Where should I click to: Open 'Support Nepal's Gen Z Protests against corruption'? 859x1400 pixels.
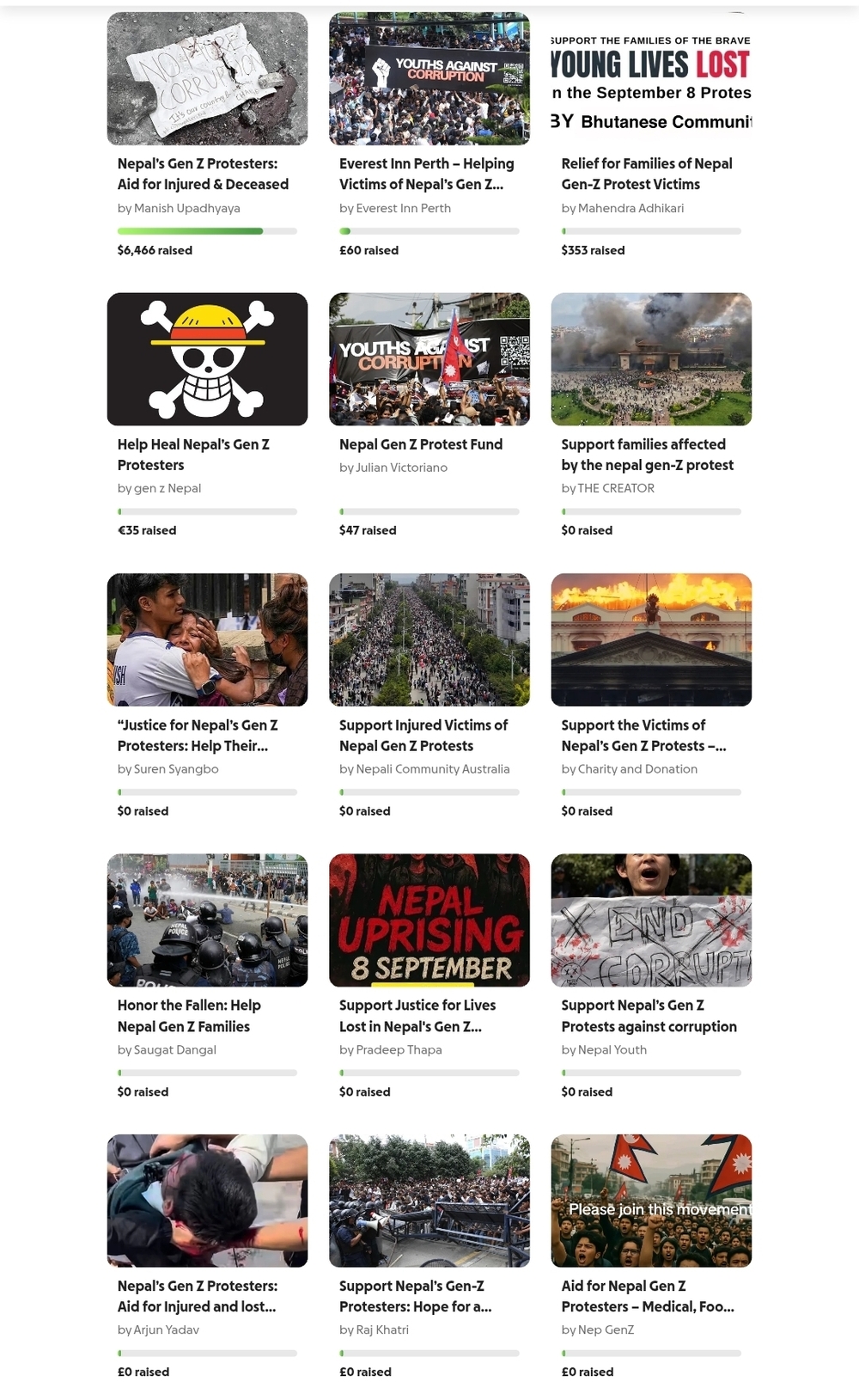[649, 1016]
